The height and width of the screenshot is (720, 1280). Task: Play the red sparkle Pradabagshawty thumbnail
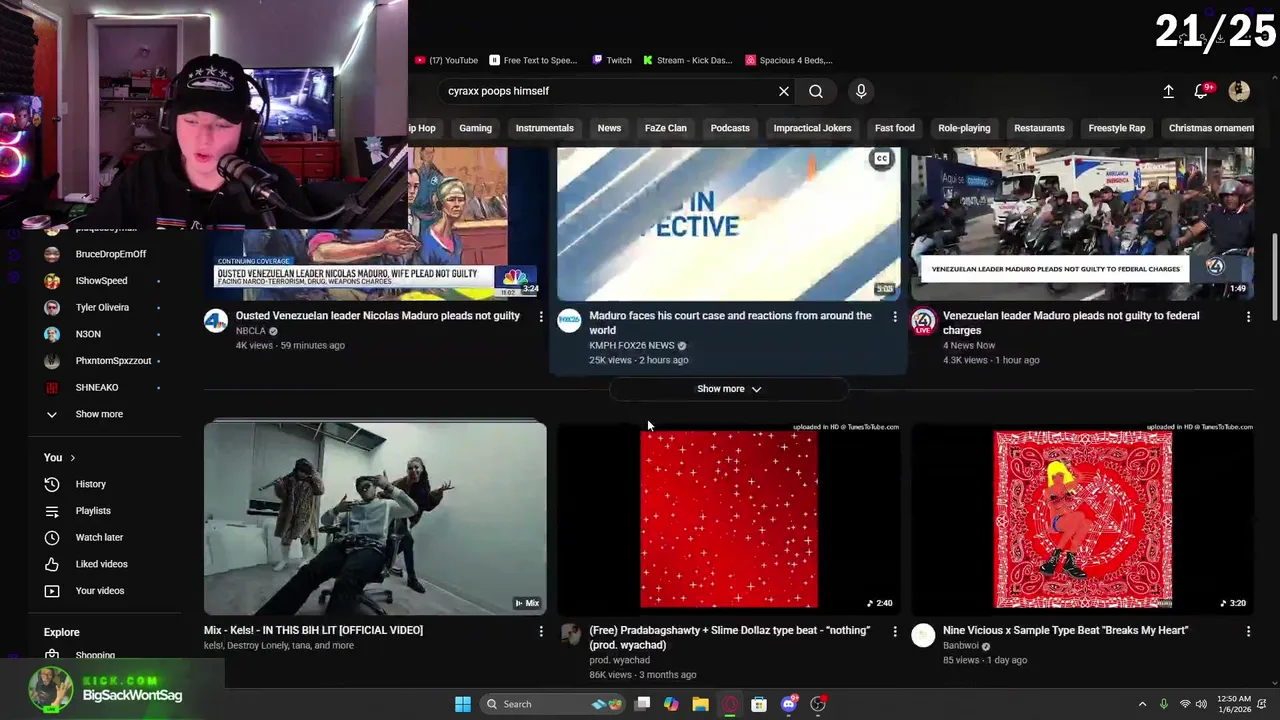729,518
